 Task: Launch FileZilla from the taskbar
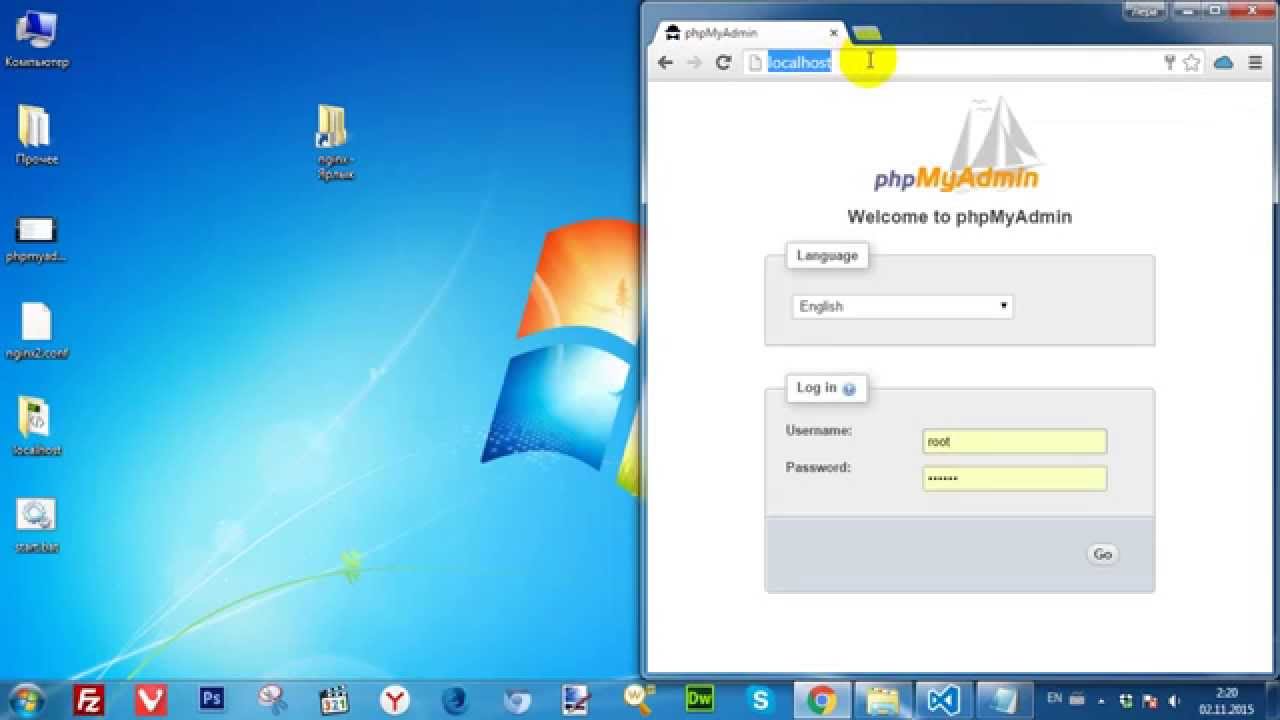(89, 699)
